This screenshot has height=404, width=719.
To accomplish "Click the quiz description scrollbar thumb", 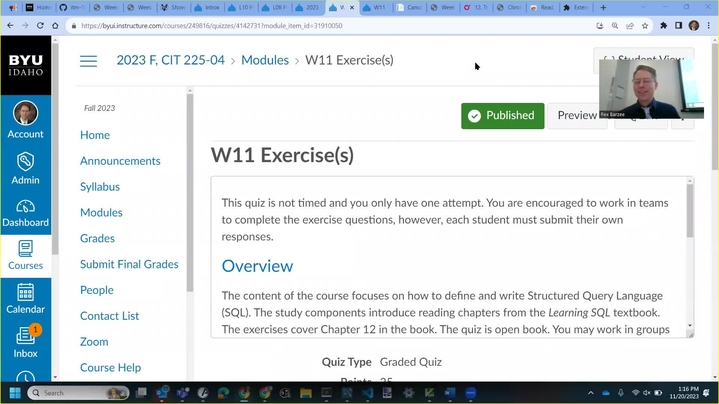I will [690, 211].
